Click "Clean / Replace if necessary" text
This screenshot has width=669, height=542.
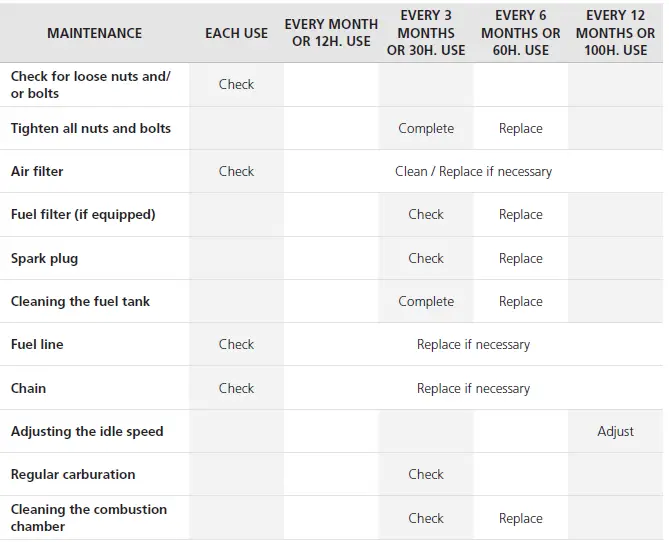(473, 171)
